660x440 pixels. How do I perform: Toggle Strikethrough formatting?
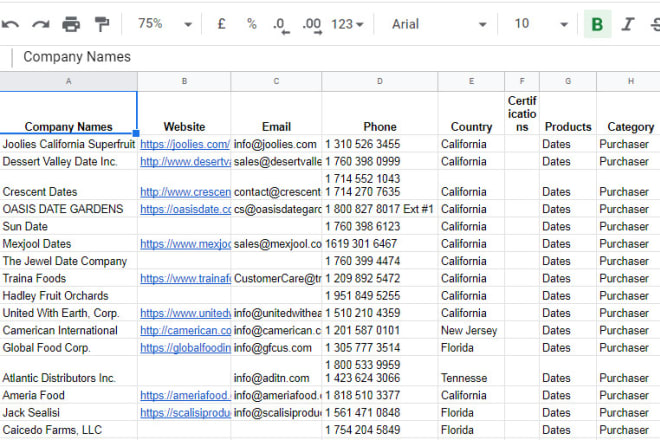coord(655,24)
